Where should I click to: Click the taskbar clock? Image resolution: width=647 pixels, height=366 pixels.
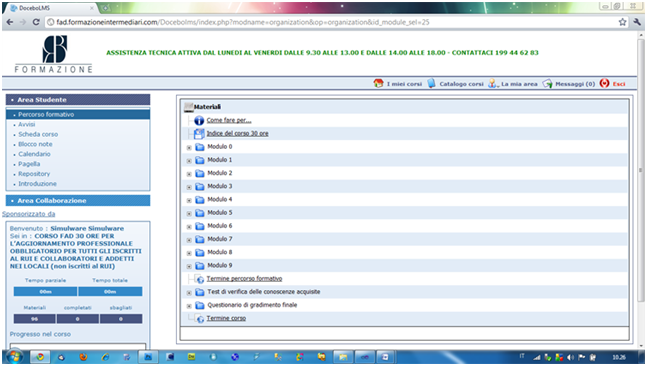pos(619,357)
